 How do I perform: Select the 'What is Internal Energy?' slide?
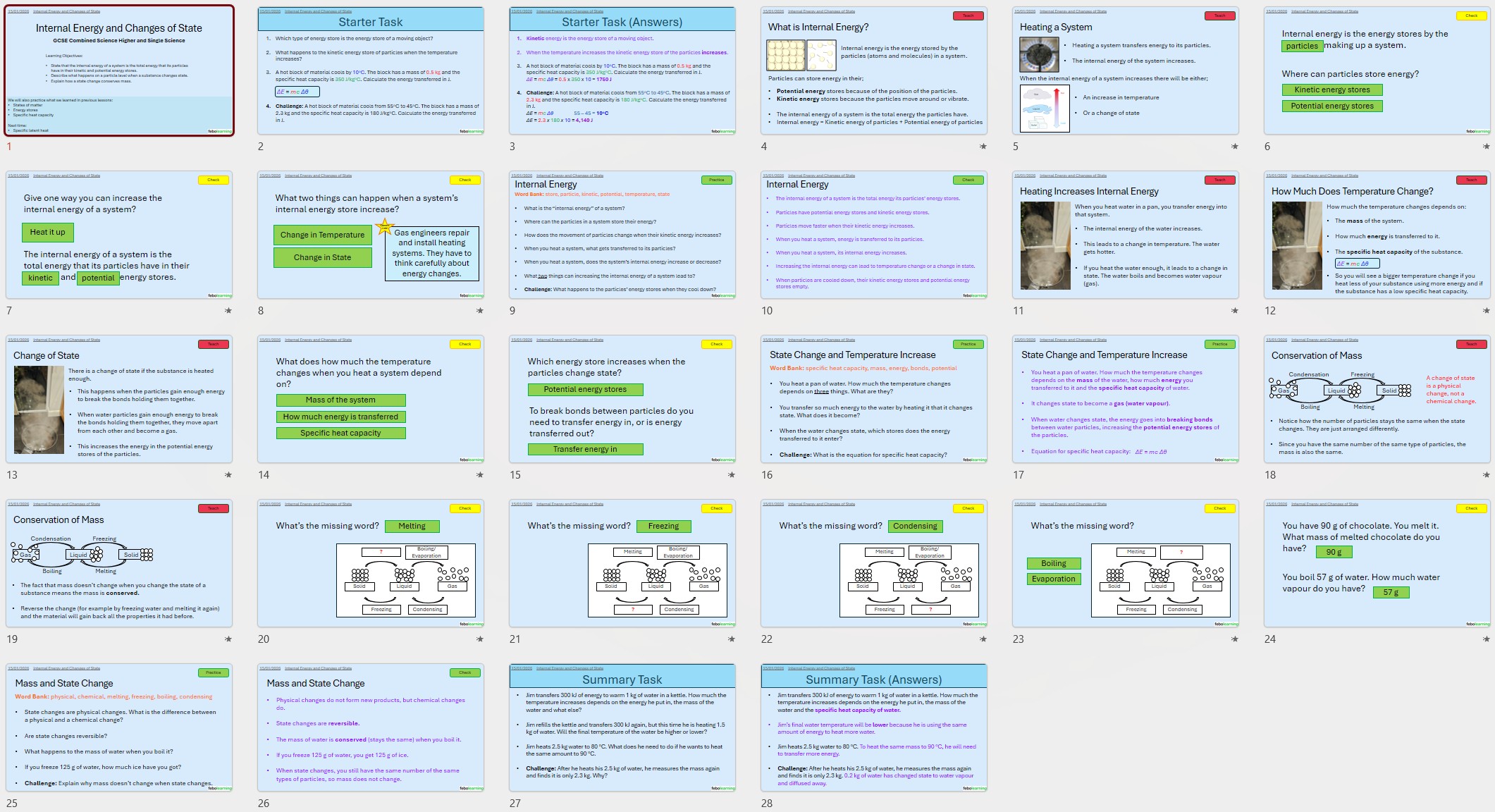click(874, 70)
